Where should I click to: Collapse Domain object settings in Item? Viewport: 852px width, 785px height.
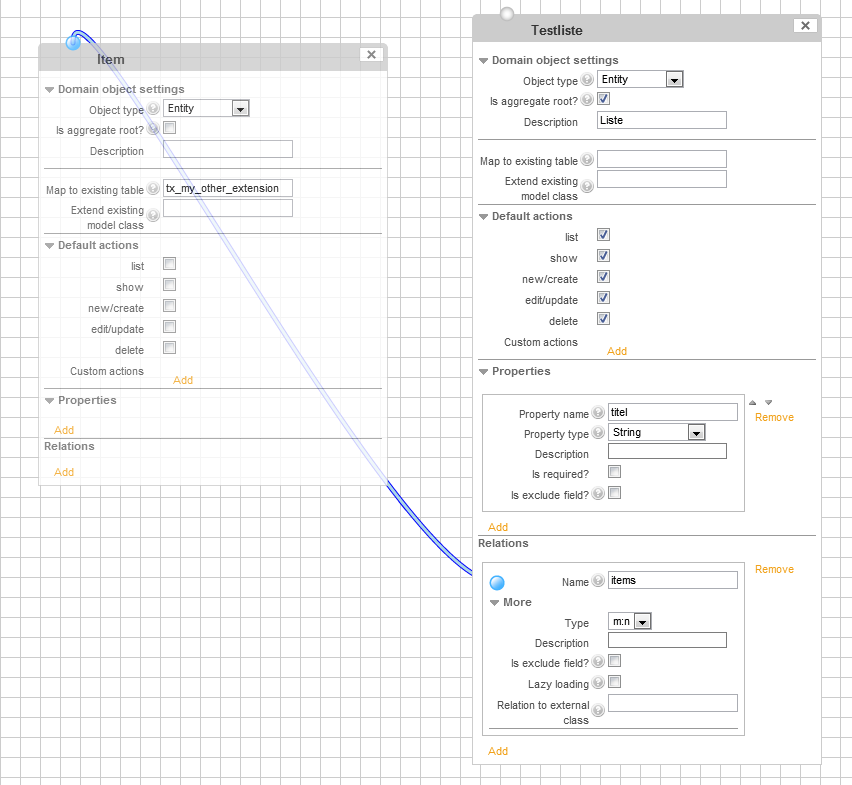point(49,90)
